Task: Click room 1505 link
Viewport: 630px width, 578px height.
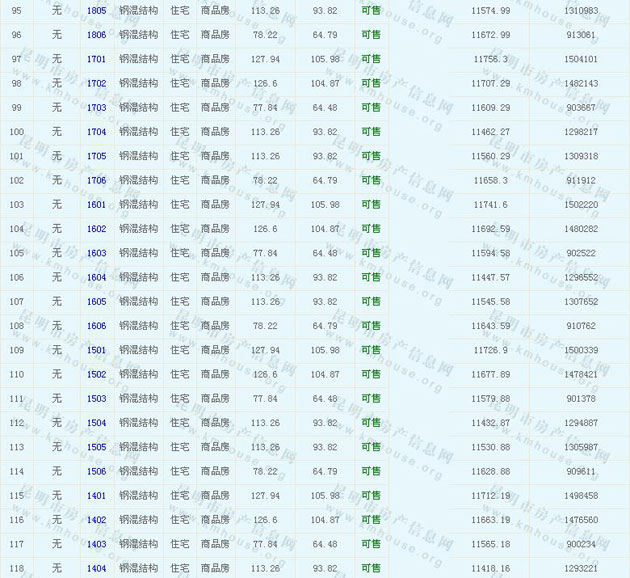Action: (x=96, y=447)
